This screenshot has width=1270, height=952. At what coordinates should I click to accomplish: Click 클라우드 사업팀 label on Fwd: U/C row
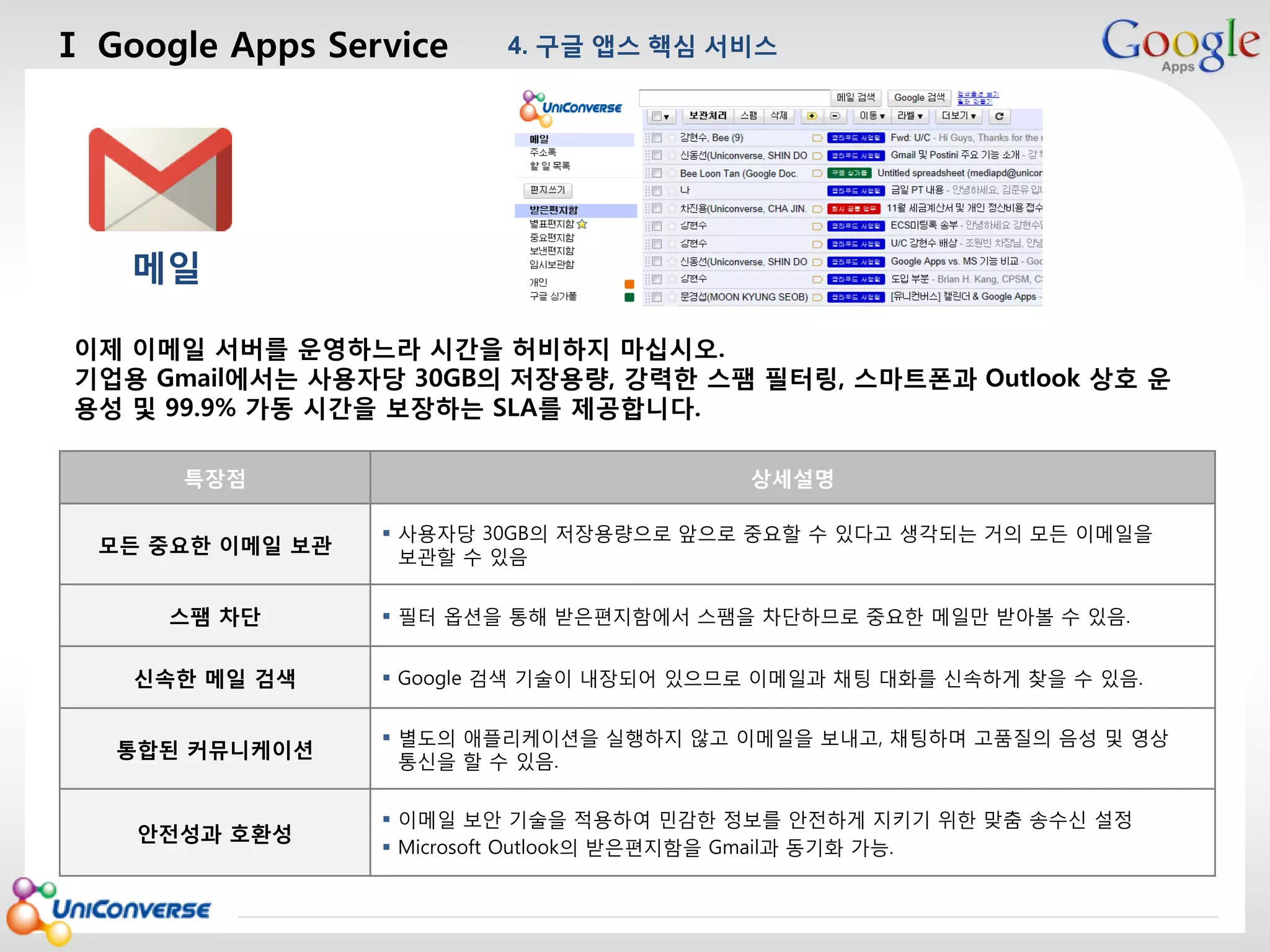[856, 138]
